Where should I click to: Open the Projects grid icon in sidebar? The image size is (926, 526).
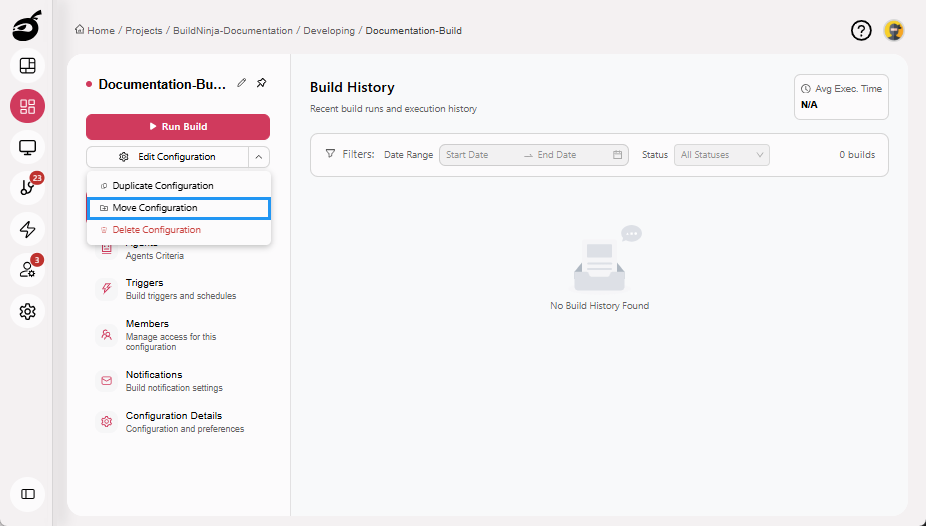(28, 106)
